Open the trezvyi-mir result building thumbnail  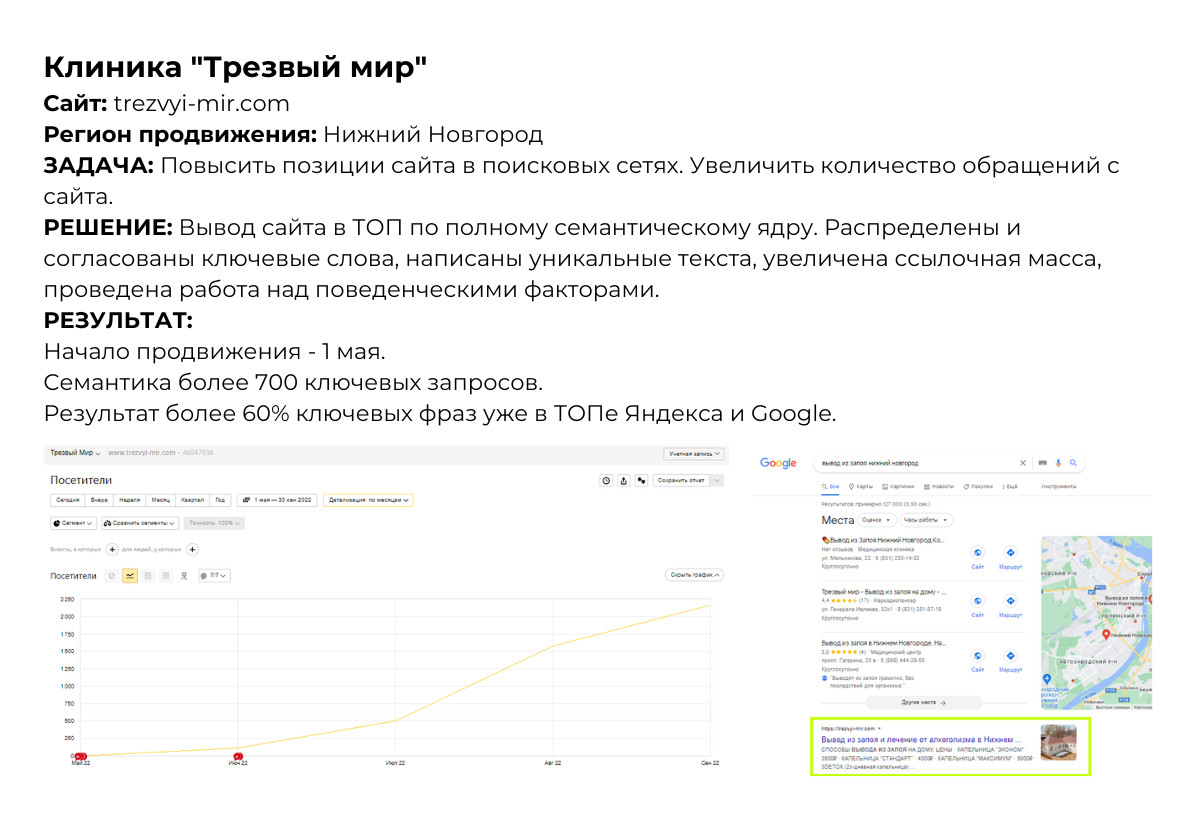(x=1058, y=742)
